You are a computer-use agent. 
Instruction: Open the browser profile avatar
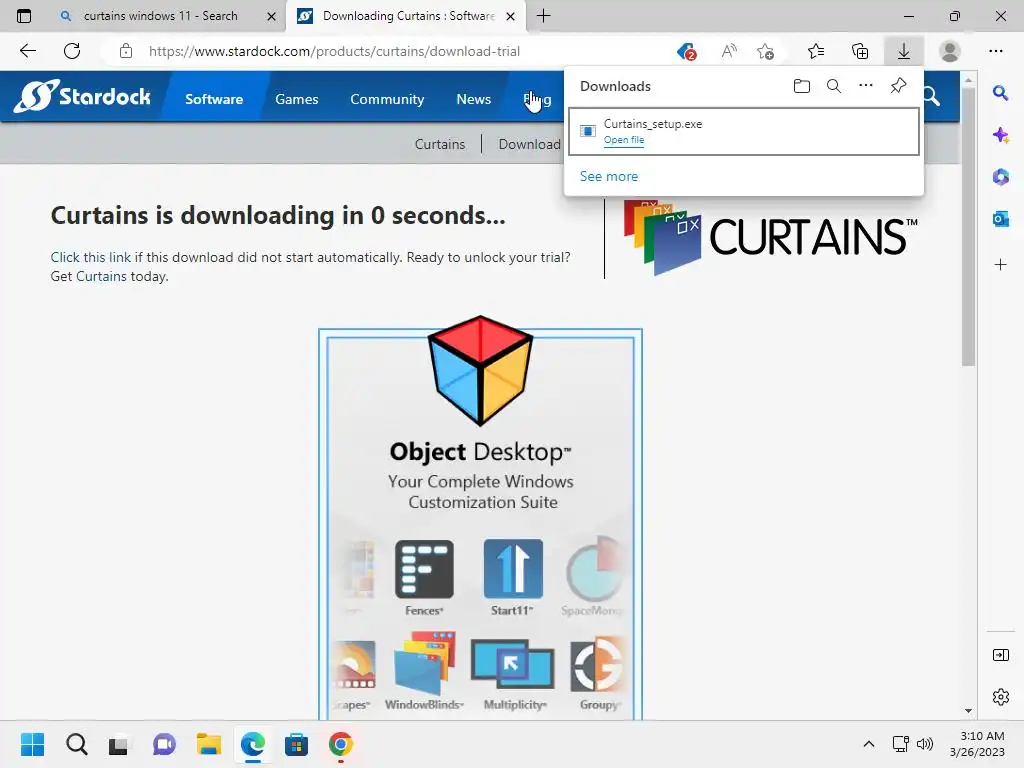950,51
